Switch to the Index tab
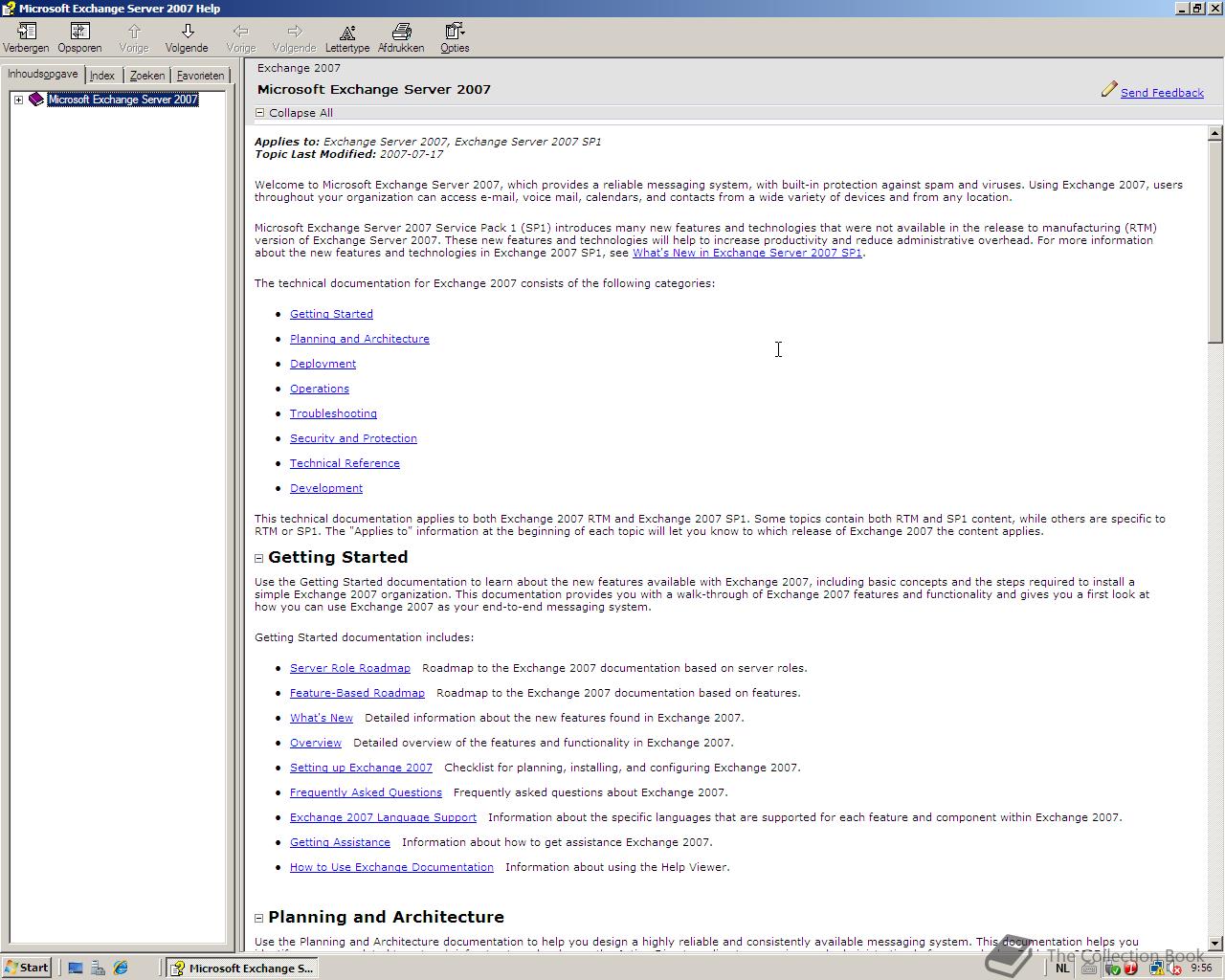1225x980 pixels. tap(102, 76)
